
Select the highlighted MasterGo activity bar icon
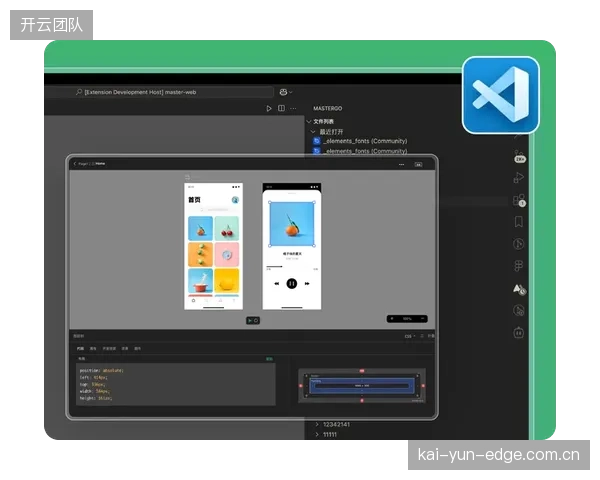pyautogui.click(x=519, y=289)
